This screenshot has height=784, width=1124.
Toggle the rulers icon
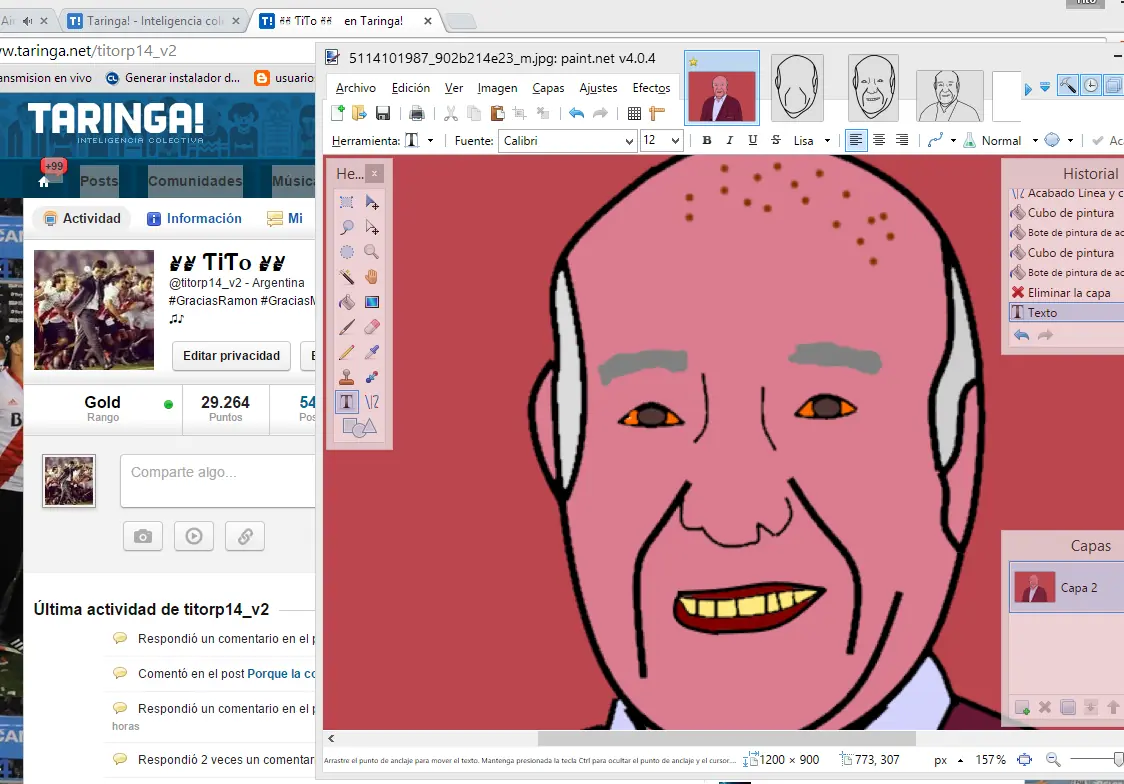click(657, 113)
